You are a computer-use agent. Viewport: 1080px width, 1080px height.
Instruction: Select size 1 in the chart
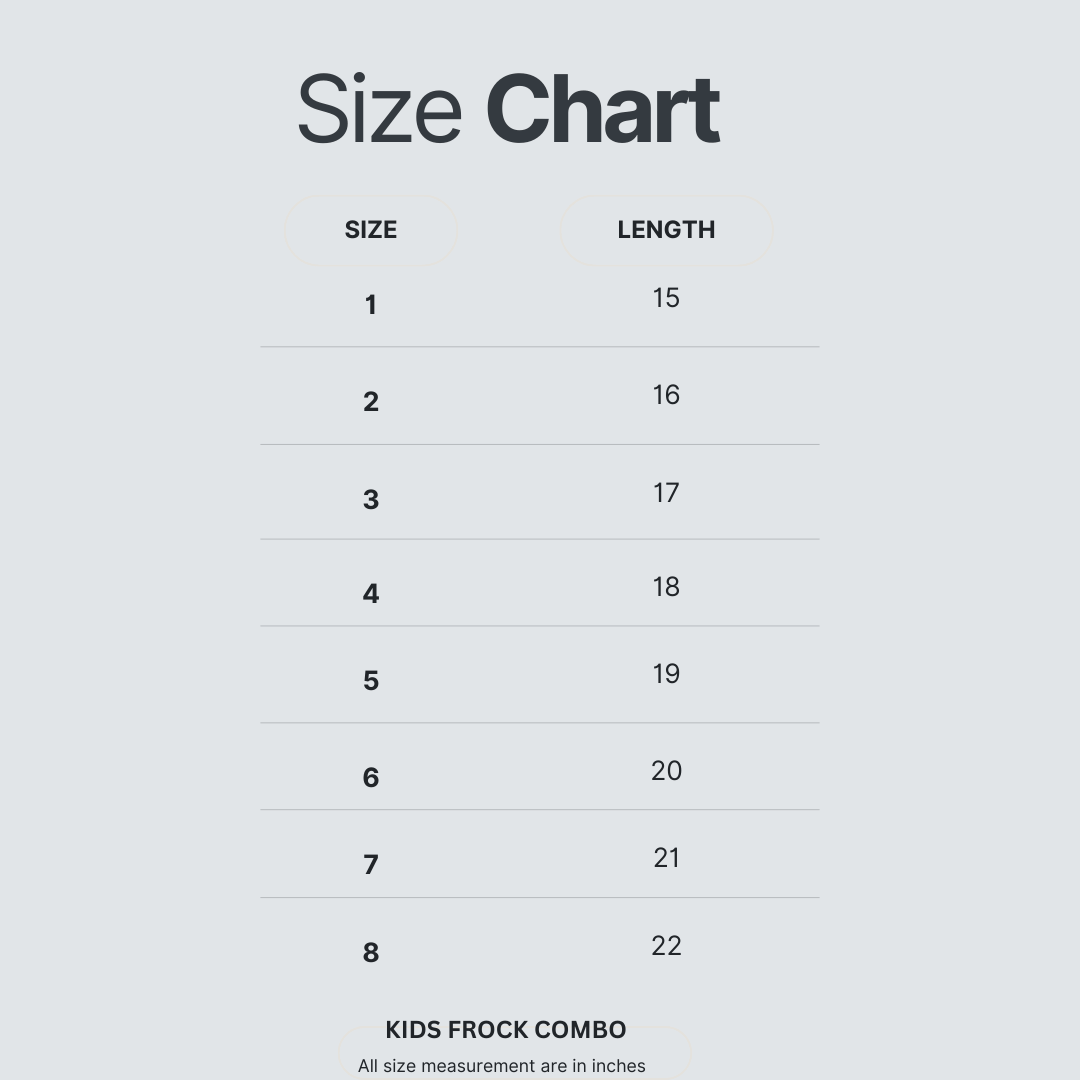point(371,305)
